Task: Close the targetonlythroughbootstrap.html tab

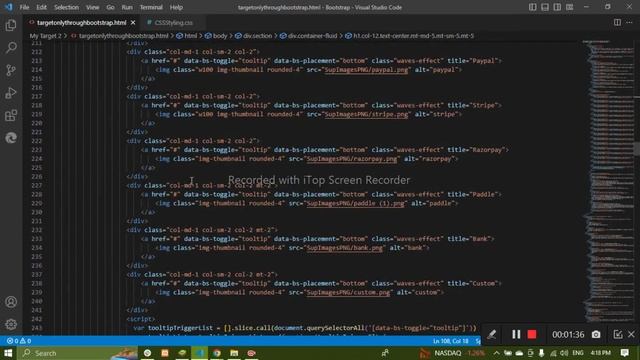Action: 133,22
